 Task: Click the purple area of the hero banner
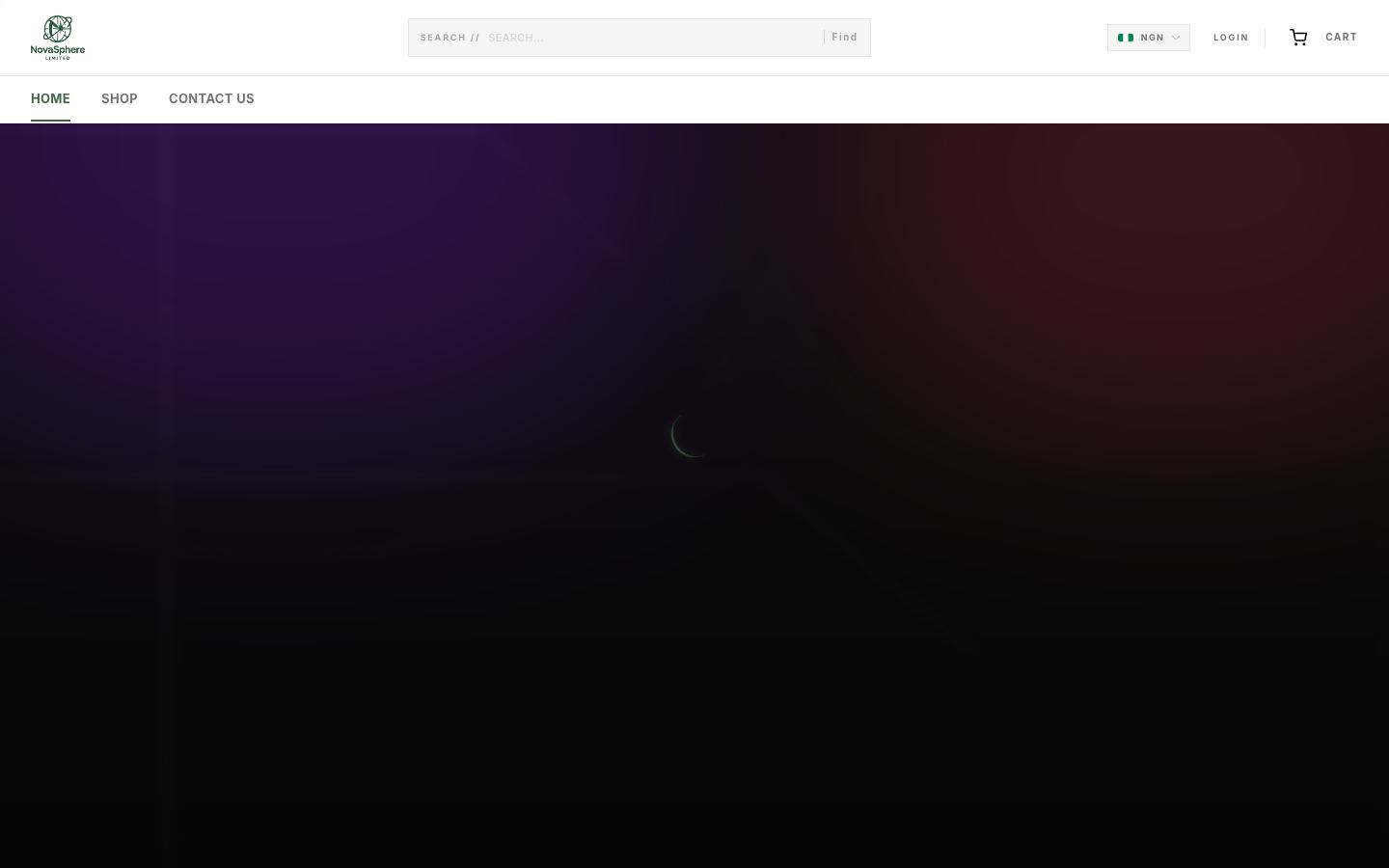tap(289, 241)
